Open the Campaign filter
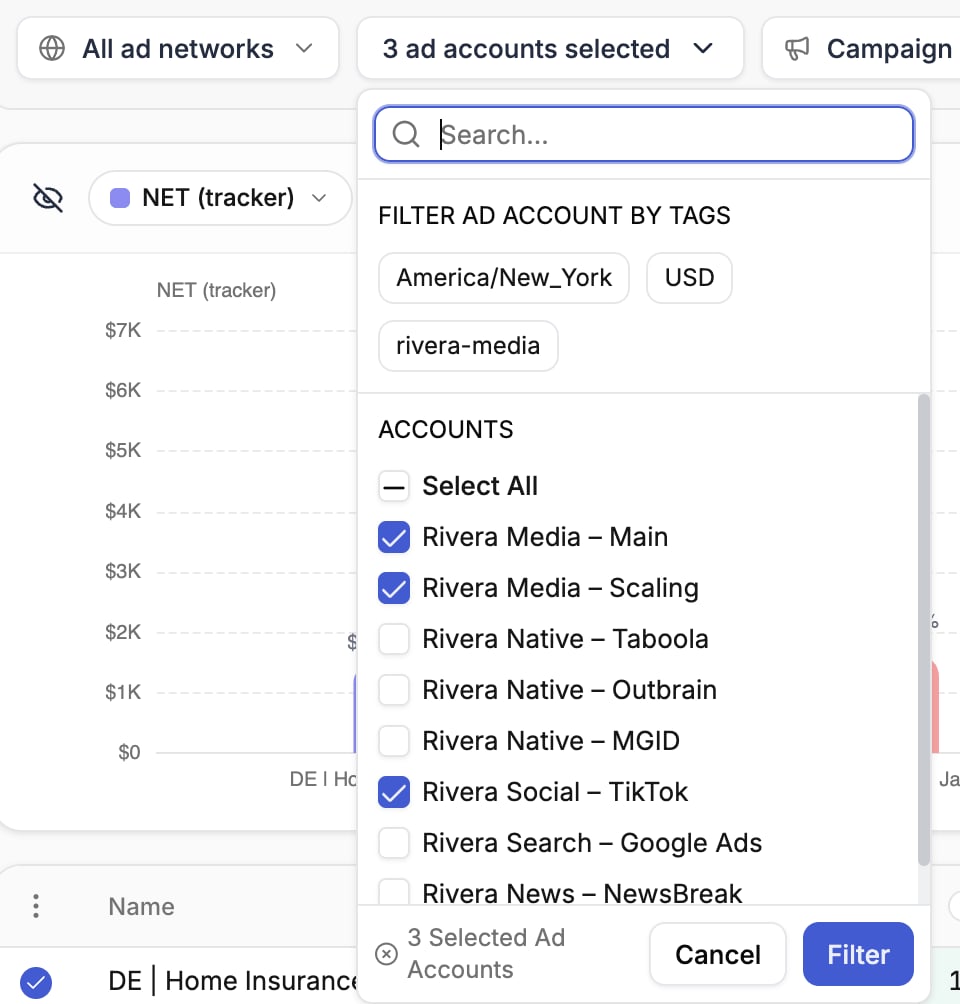Image resolution: width=960 pixels, height=1004 pixels. [x=861, y=49]
